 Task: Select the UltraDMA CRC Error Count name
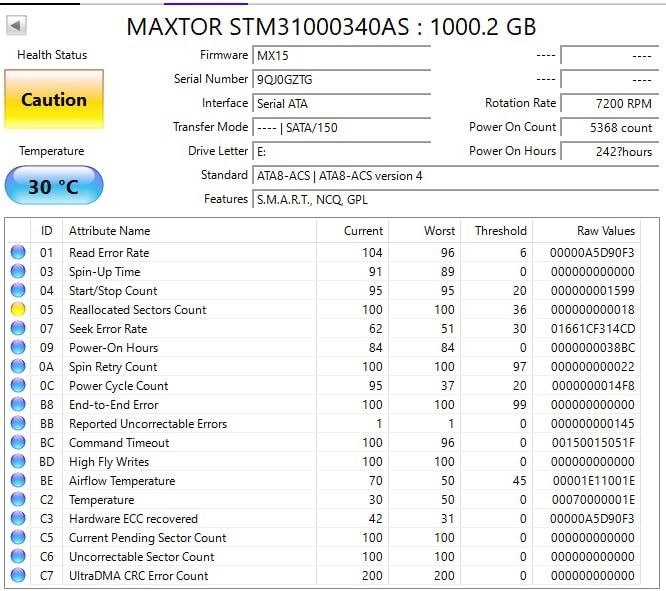[x=138, y=576]
